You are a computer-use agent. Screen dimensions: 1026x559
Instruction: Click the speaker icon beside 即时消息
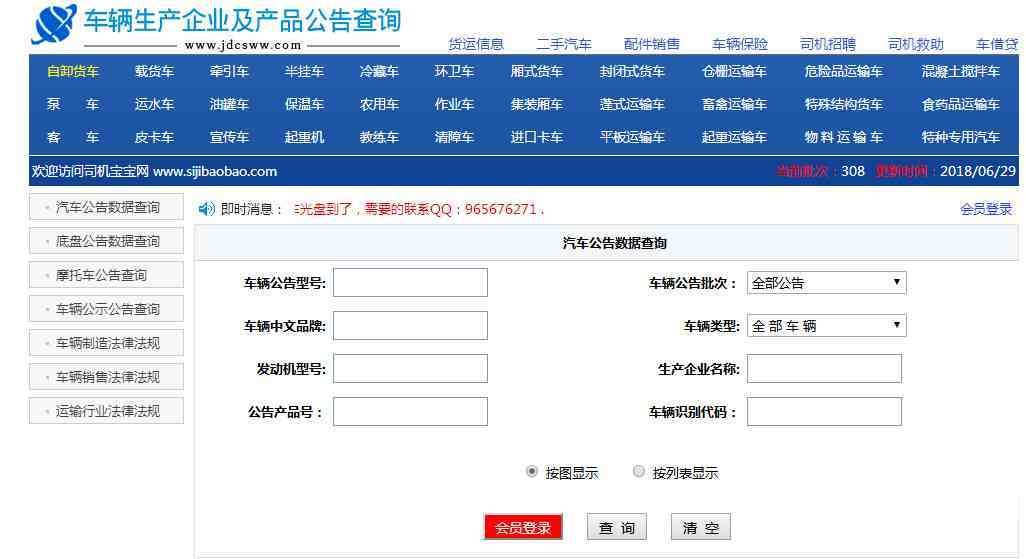206,209
